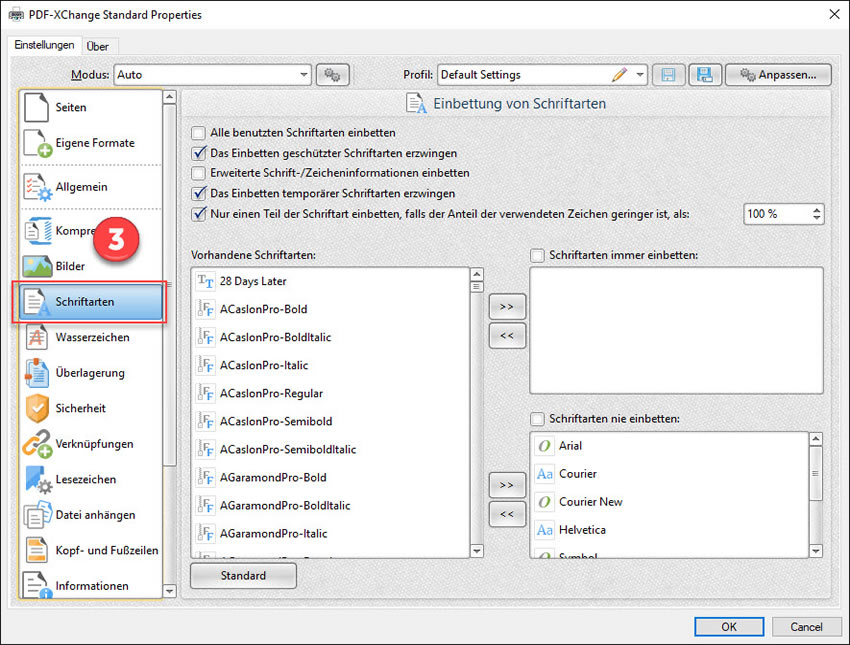The image size is (850, 645).
Task: Open the Datei anhängen category
Action: (x=91, y=515)
